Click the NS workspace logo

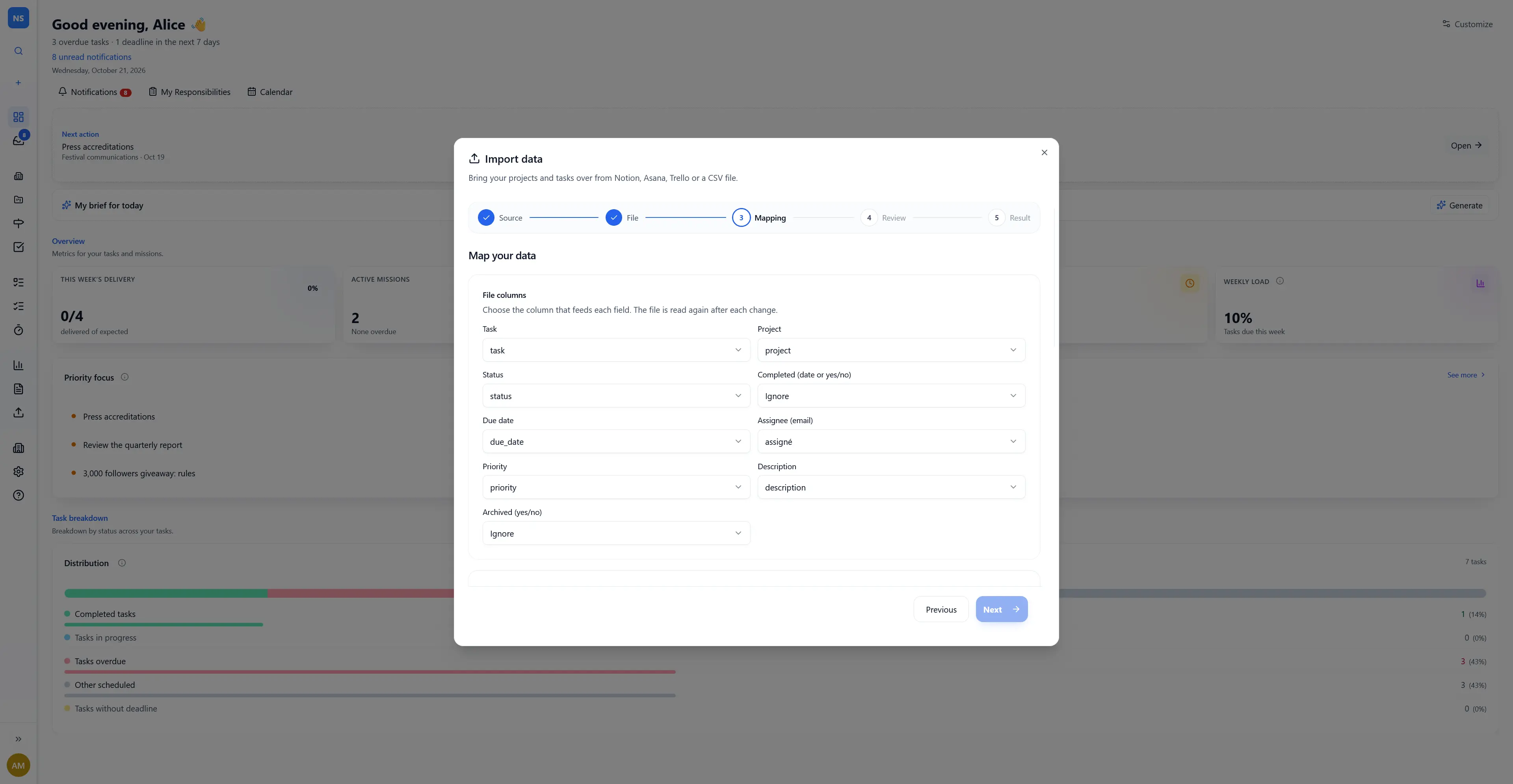coord(18,18)
